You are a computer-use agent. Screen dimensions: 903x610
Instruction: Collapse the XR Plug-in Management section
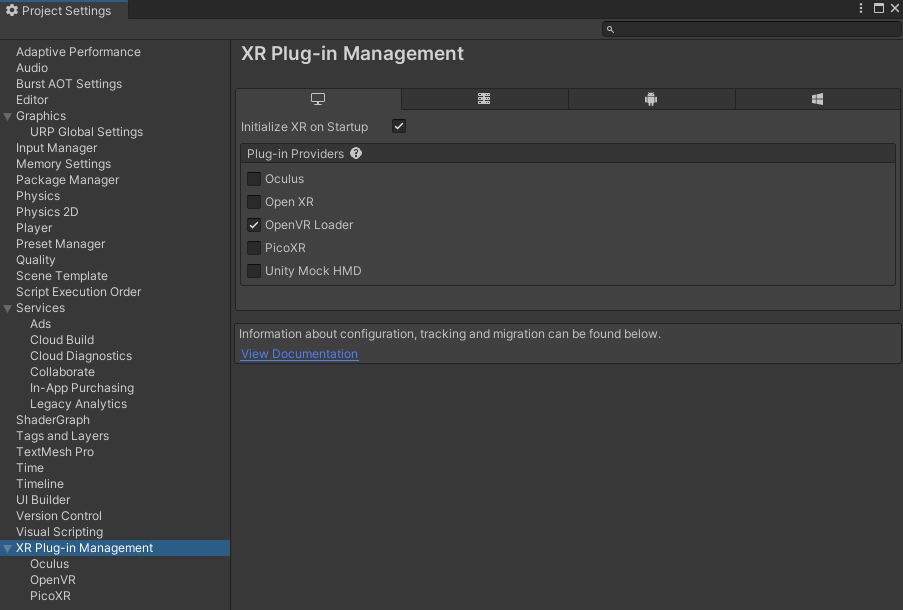click(8, 549)
